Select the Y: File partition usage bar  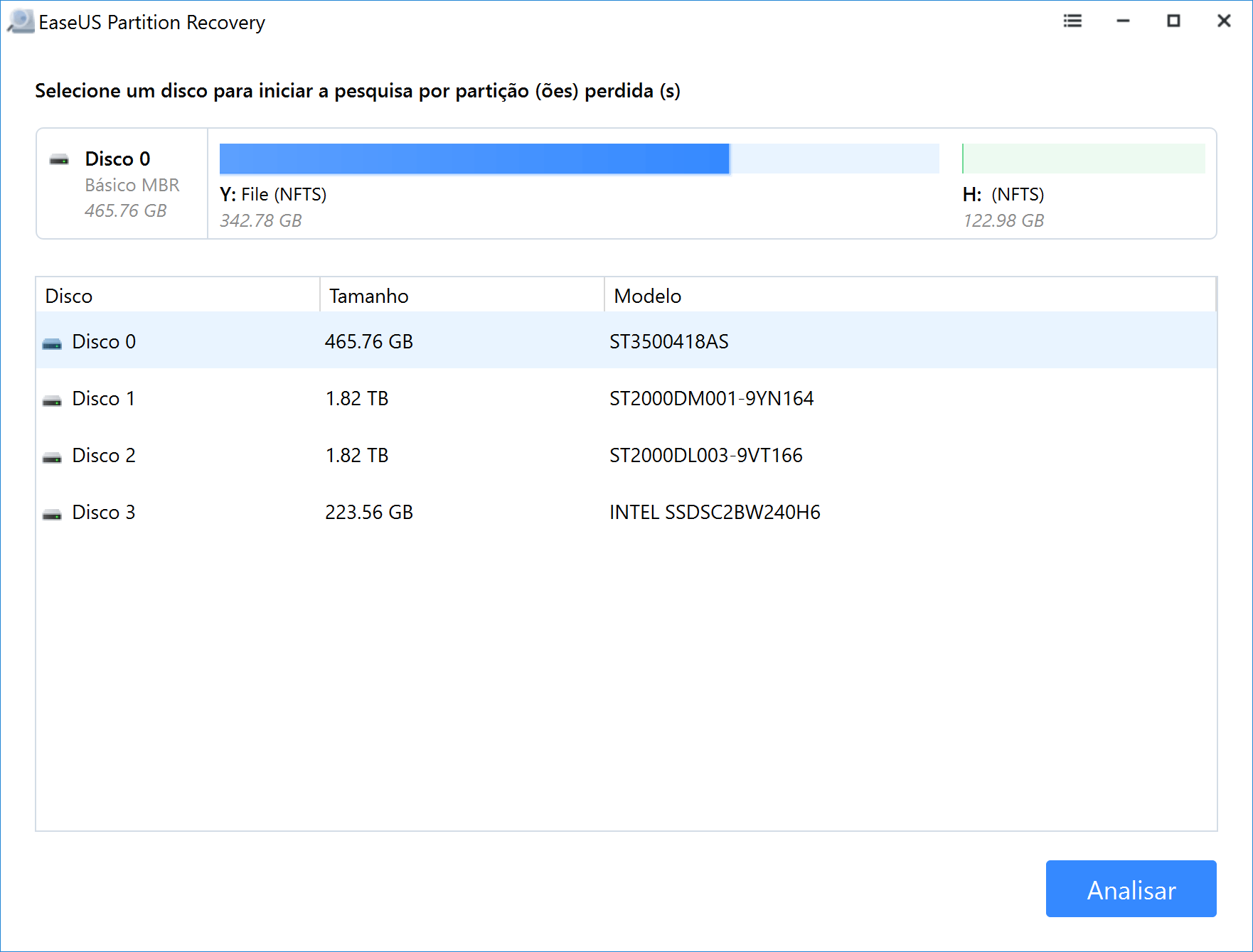pos(579,159)
